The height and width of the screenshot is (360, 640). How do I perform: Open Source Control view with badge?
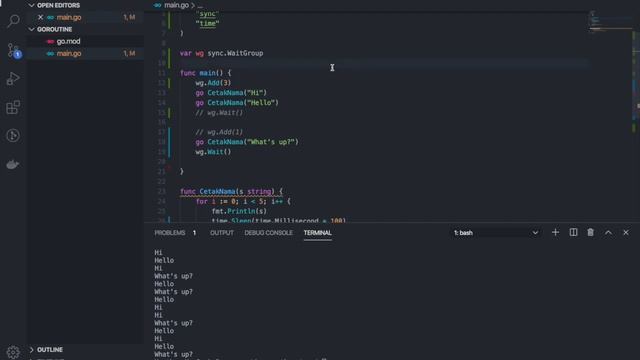pyautogui.click(x=14, y=51)
